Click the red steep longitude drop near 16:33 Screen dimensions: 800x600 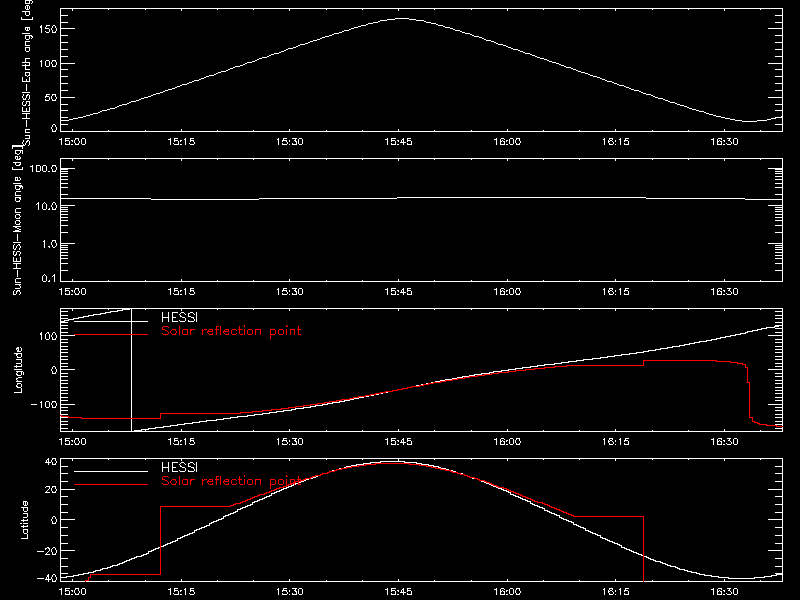coord(749,393)
